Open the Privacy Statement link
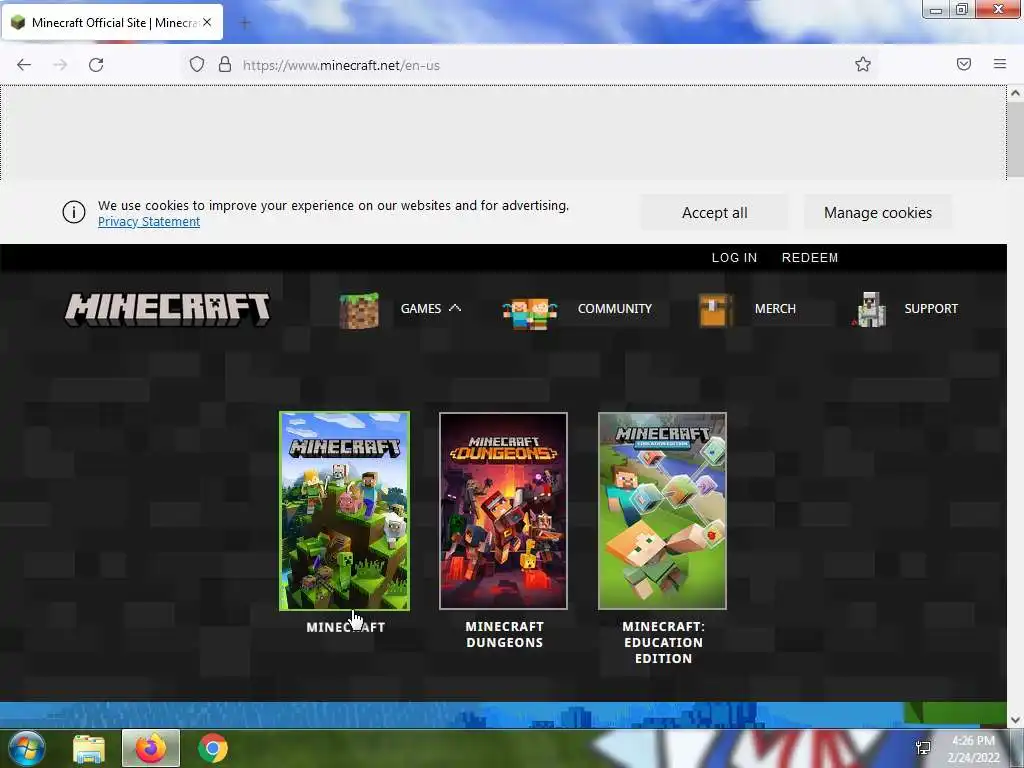Screen dimensions: 1024x768 point(149,221)
